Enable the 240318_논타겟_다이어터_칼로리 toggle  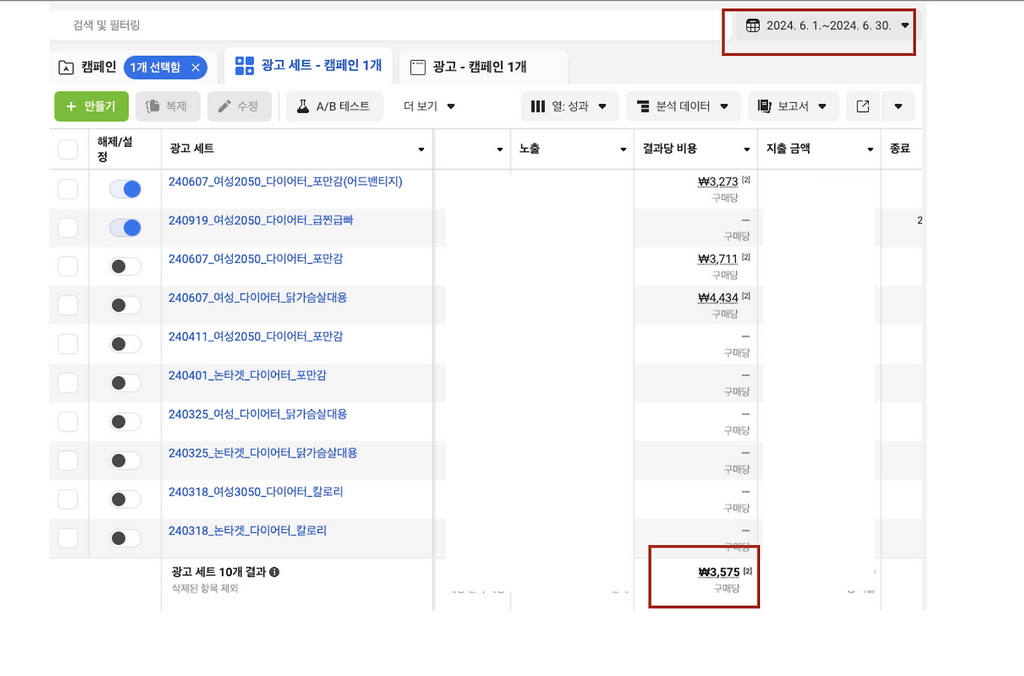point(125,538)
